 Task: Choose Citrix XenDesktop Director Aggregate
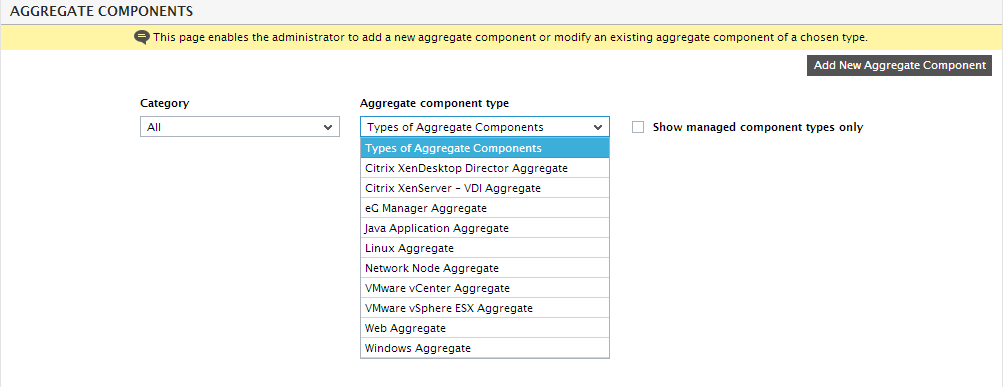pyautogui.click(x=485, y=168)
